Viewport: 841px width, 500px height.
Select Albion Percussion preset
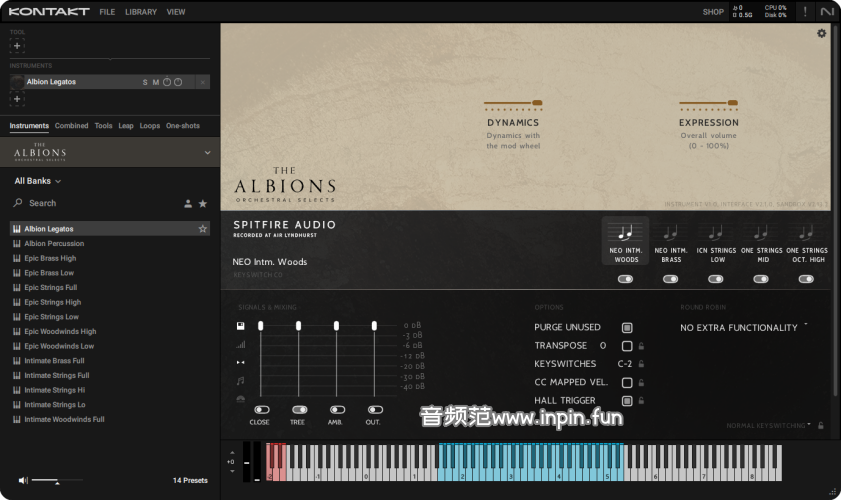click(x=109, y=244)
